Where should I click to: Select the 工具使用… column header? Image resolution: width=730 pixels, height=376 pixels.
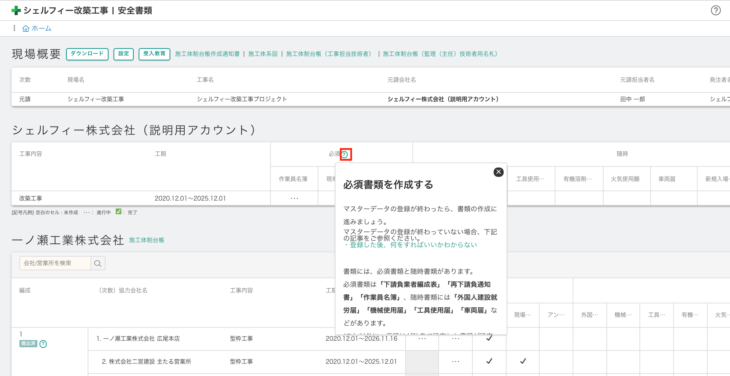(x=531, y=179)
